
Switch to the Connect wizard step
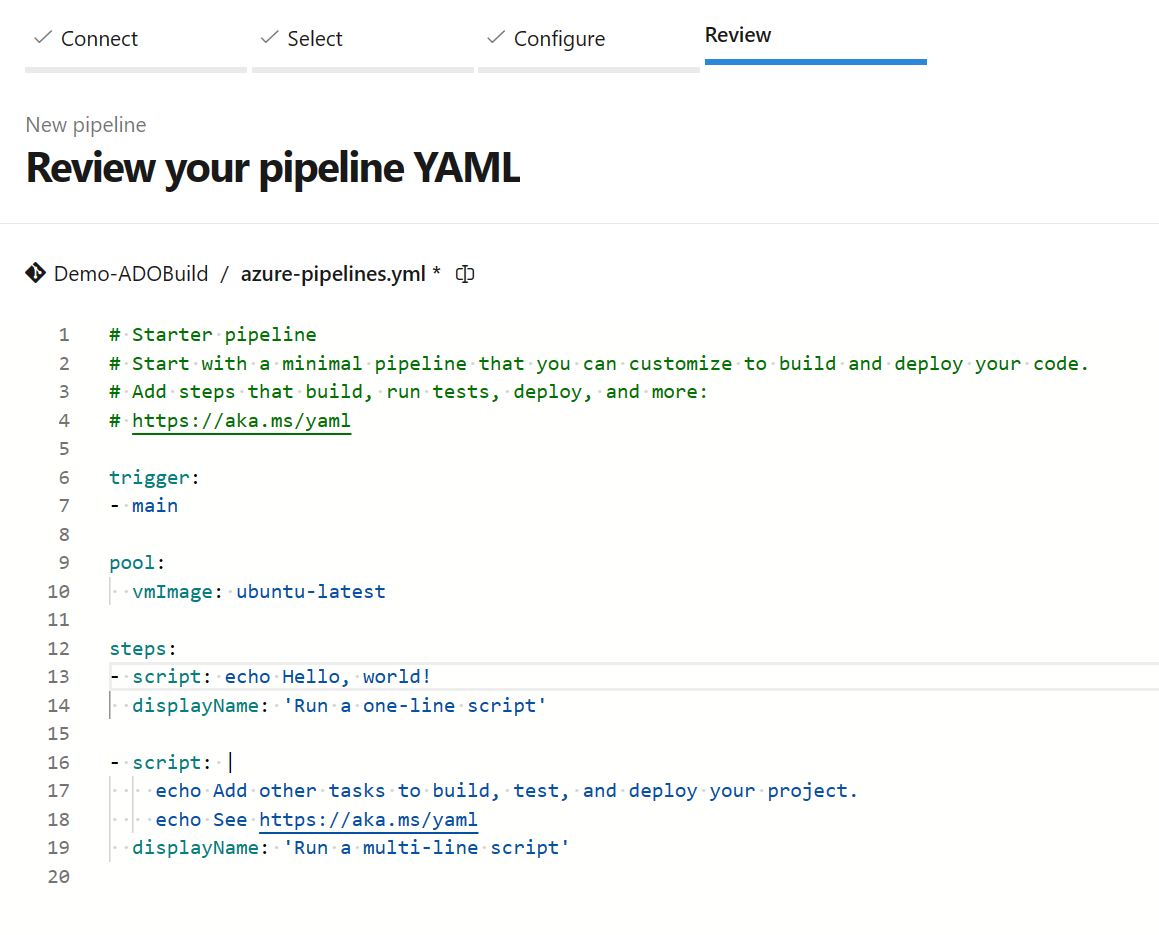pos(99,38)
